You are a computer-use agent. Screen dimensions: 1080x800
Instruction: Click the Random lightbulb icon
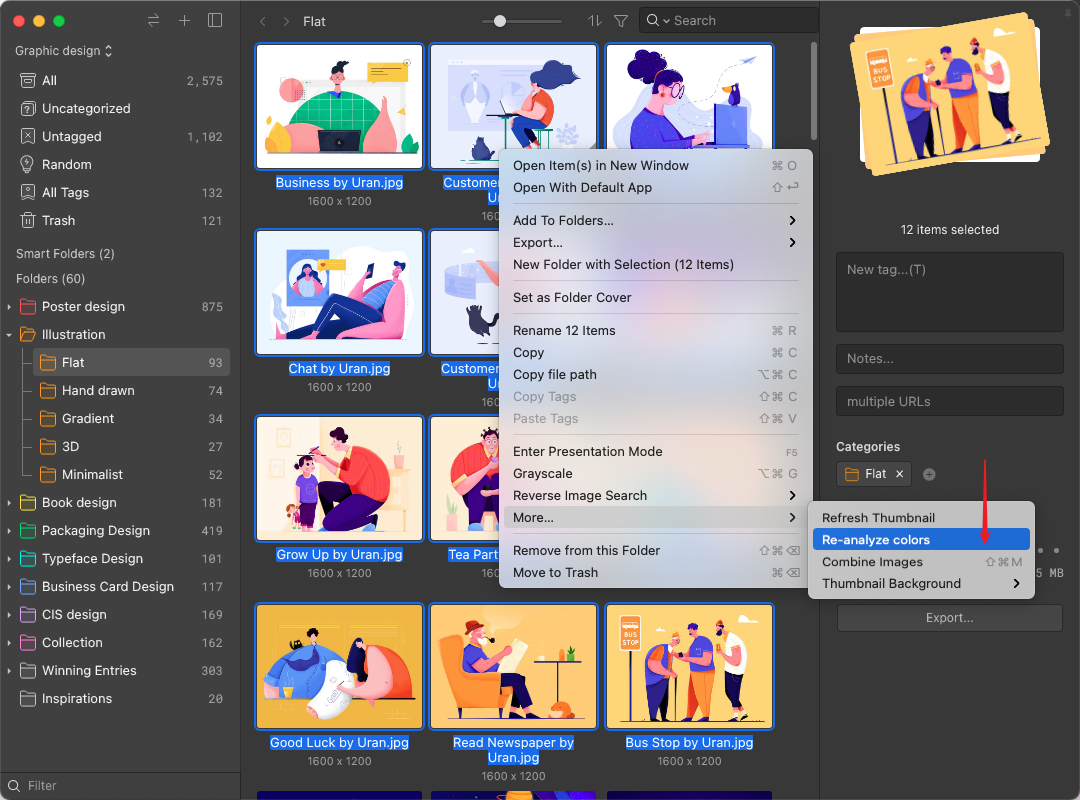(x=27, y=165)
